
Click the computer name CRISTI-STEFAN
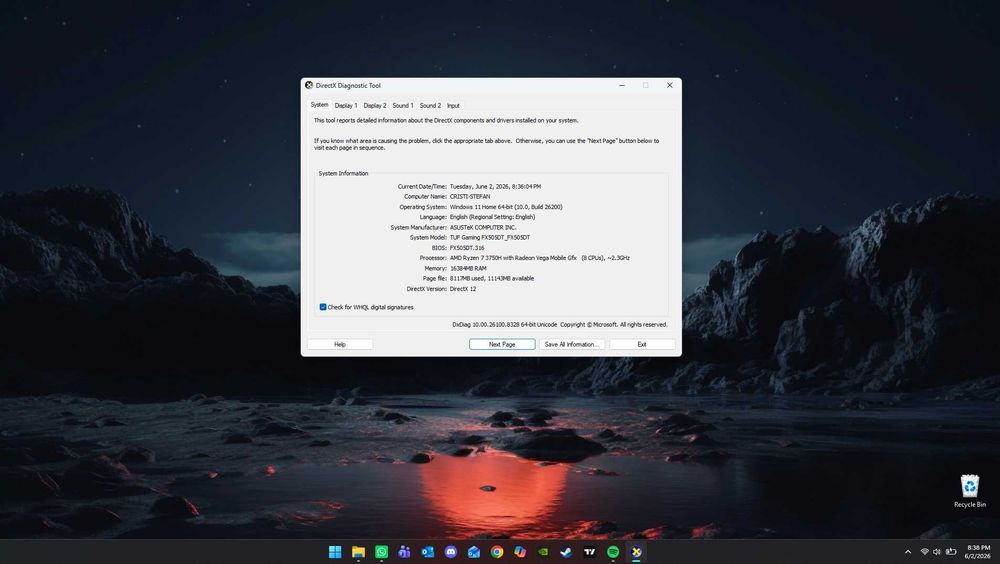[470, 197]
